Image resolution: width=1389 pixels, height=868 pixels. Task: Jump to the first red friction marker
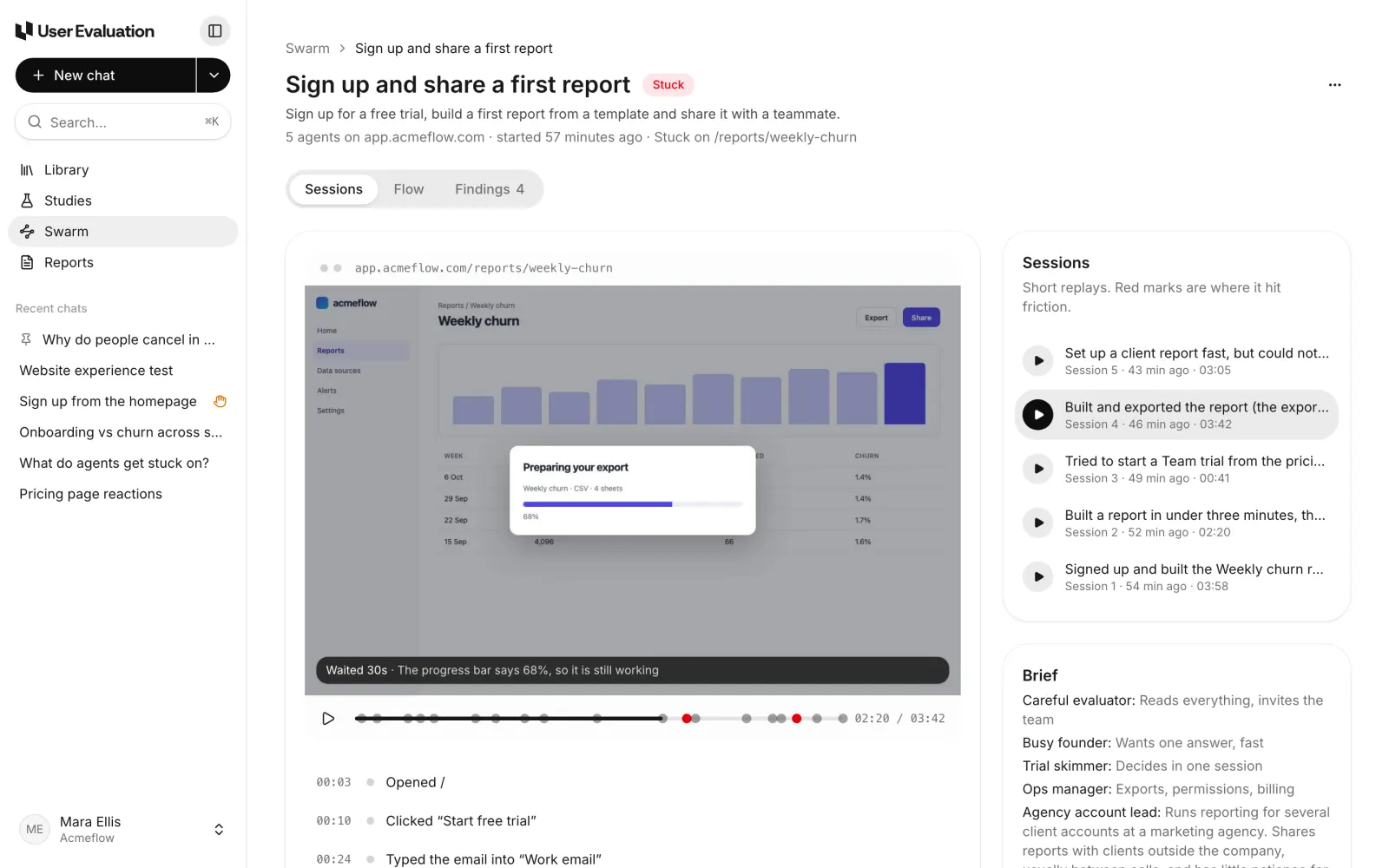687,719
